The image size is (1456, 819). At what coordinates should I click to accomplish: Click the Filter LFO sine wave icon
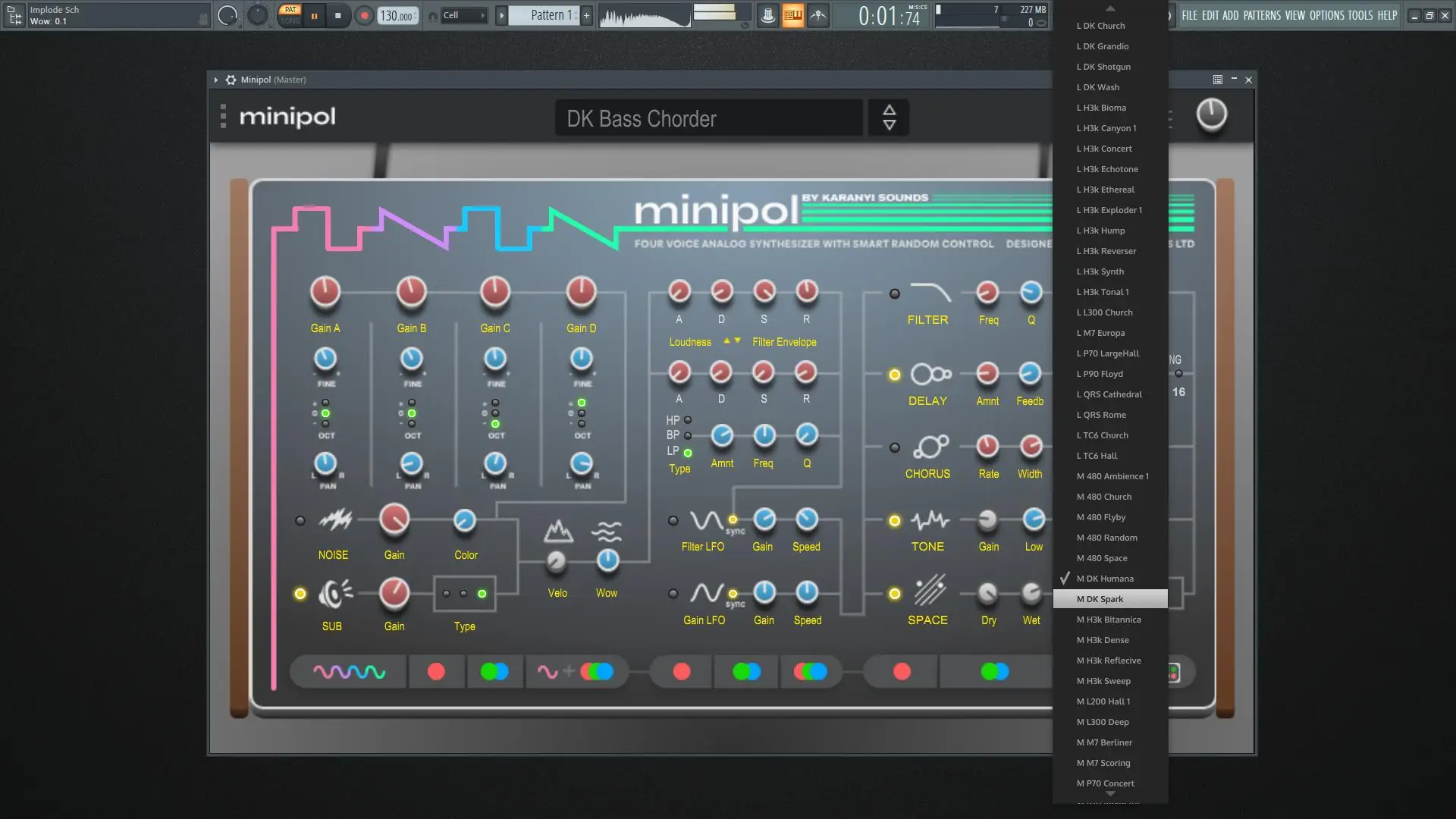click(706, 520)
